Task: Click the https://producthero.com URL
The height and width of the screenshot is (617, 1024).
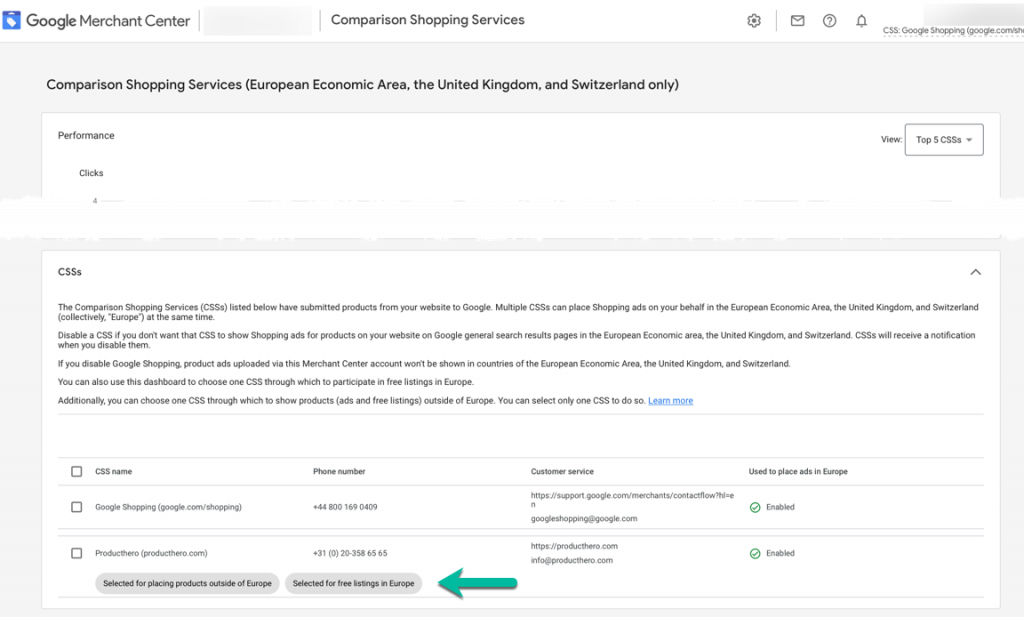Action: [x=574, y=546]
